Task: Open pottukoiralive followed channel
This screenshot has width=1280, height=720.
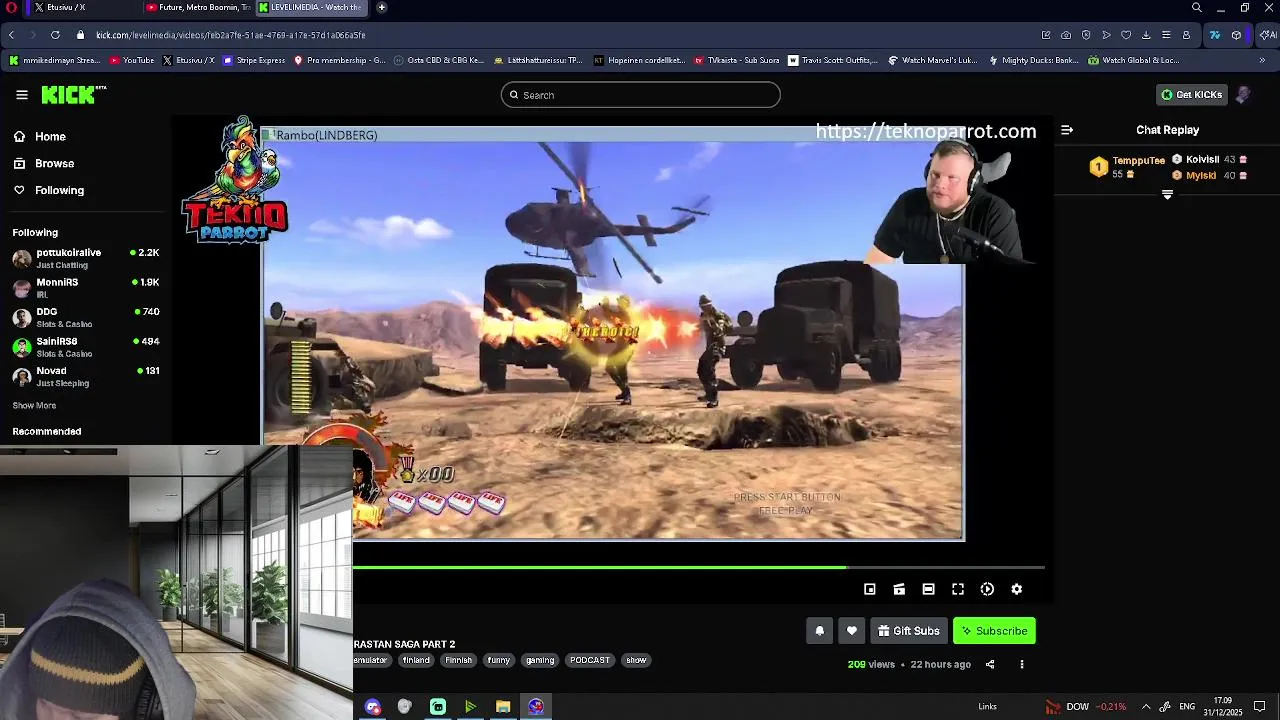Action: [86, 258]
